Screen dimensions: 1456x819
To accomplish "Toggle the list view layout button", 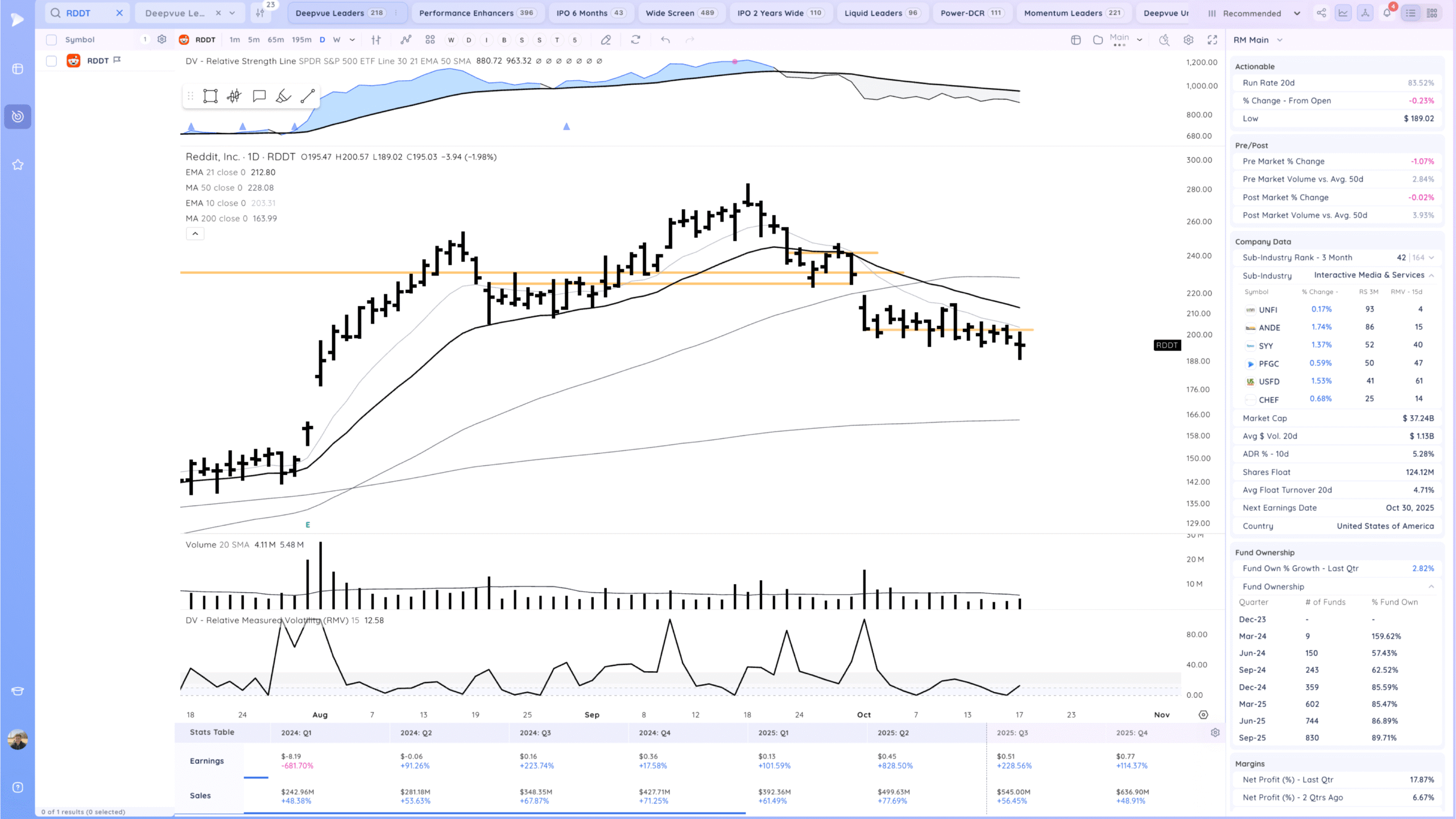I will point(1410,13).
